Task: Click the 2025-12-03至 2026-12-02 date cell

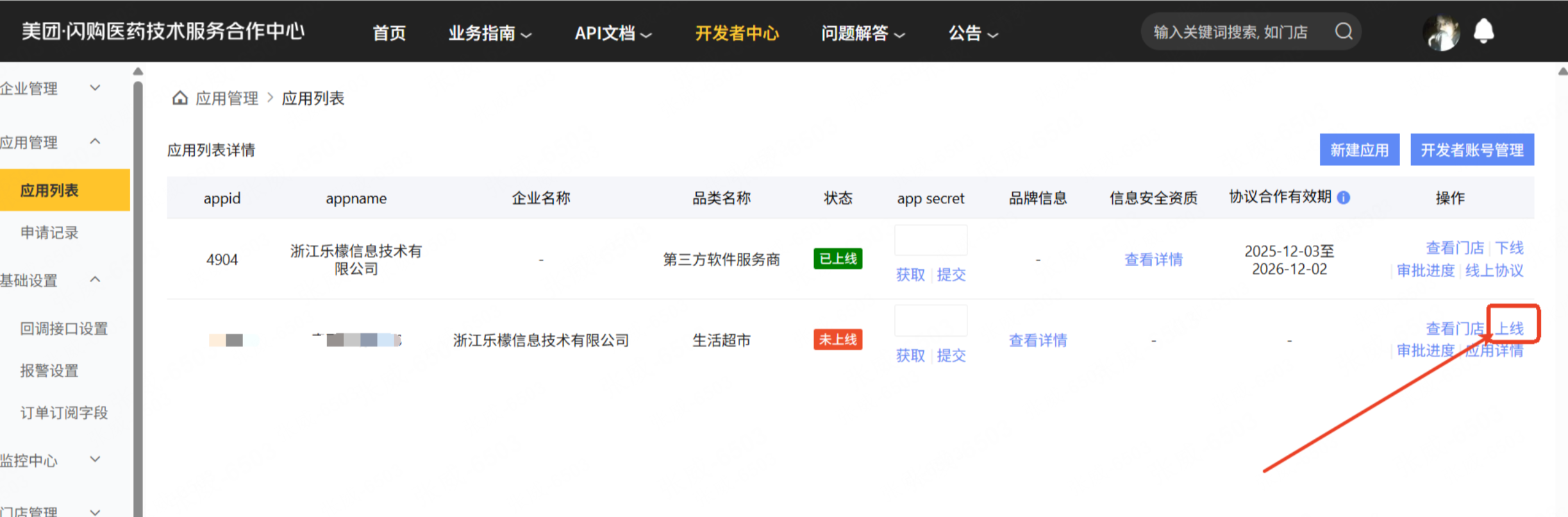Action: [x=1289, y=259]
